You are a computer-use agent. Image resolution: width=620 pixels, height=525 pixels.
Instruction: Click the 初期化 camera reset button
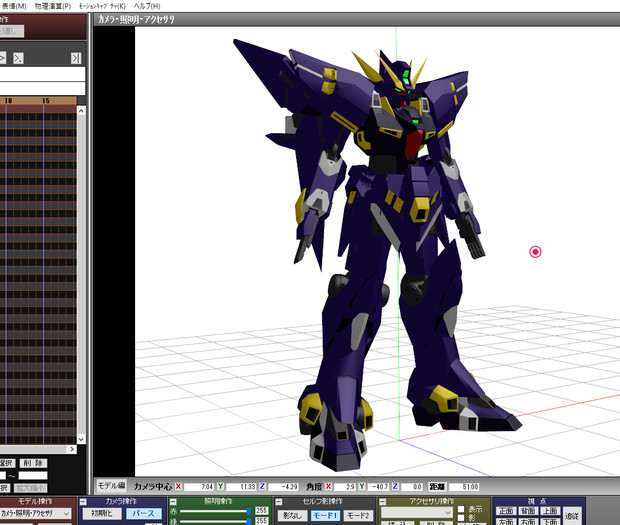pos(109,514)
